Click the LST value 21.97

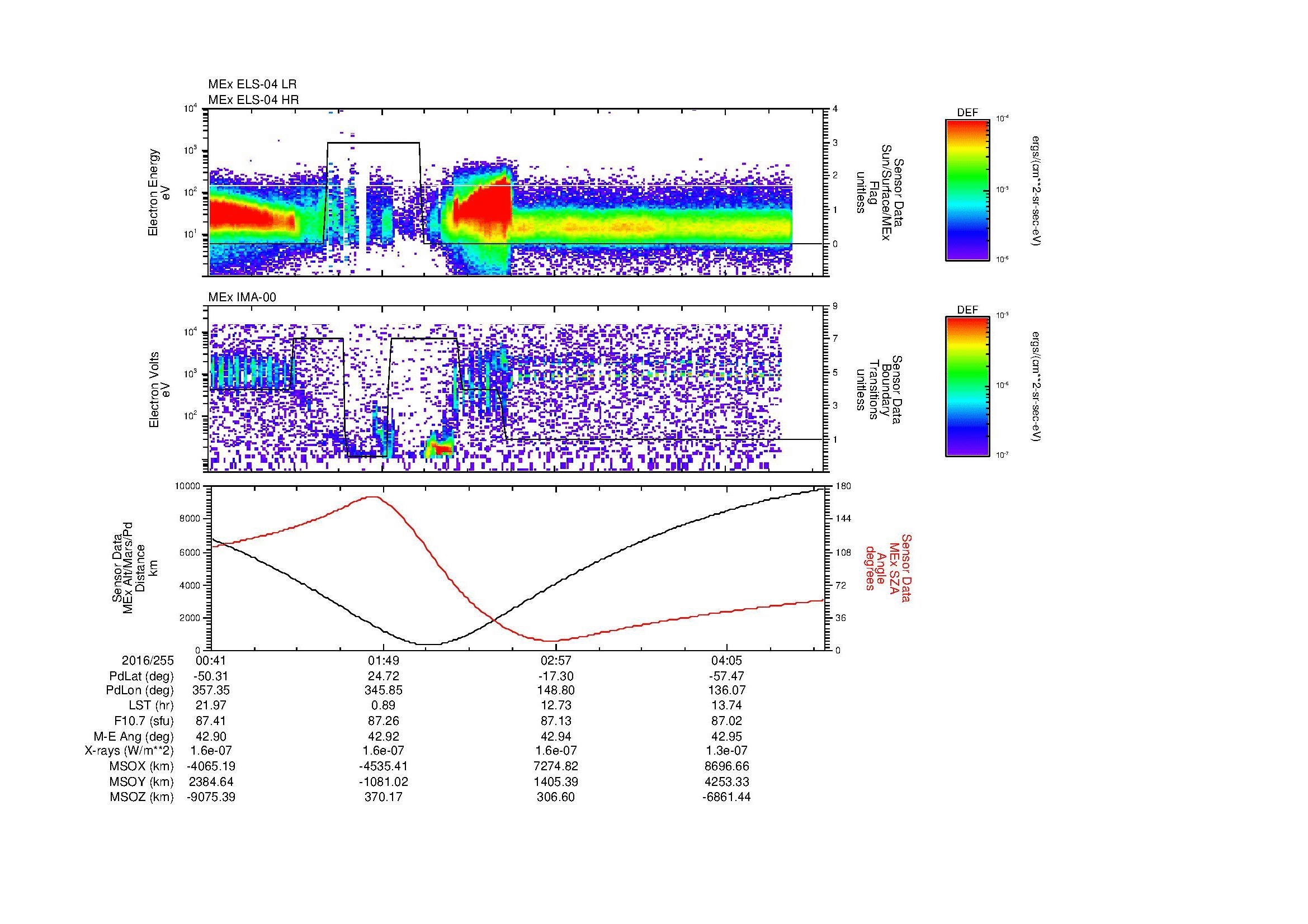point(211,705)
